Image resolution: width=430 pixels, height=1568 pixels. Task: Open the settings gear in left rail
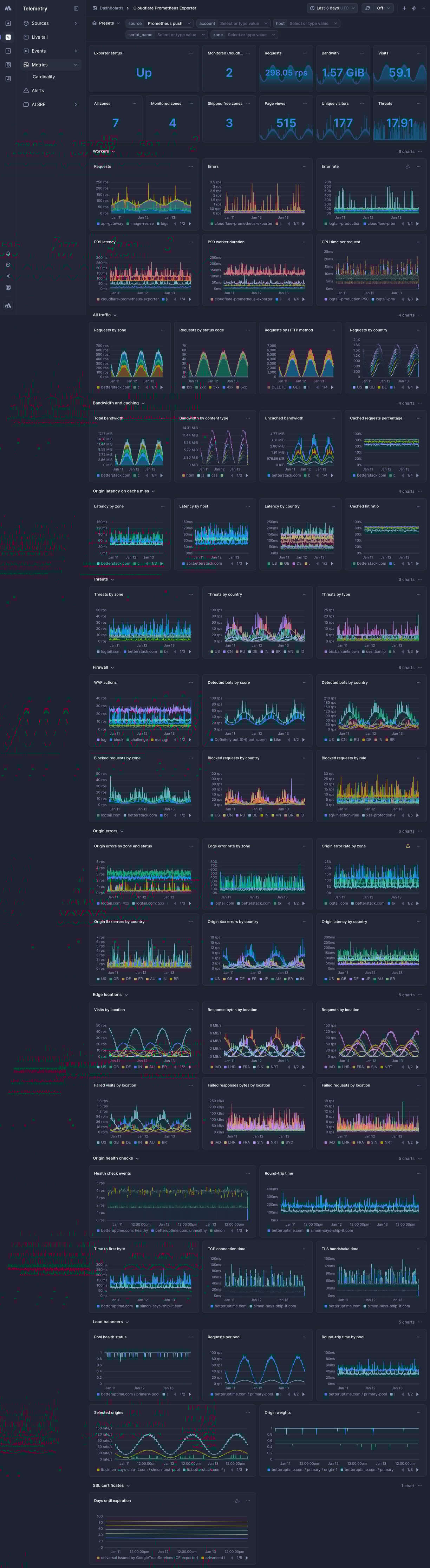coord(8,276)
